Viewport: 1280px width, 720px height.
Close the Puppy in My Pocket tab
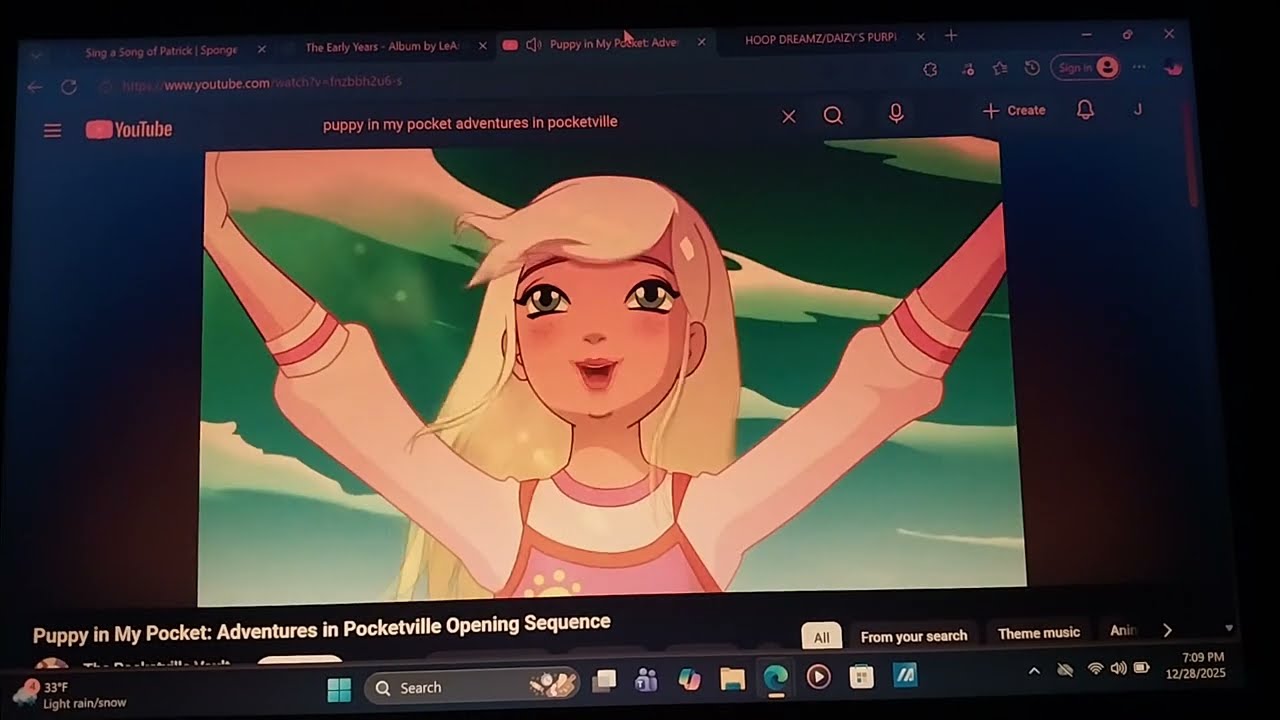tap(701, 42)
